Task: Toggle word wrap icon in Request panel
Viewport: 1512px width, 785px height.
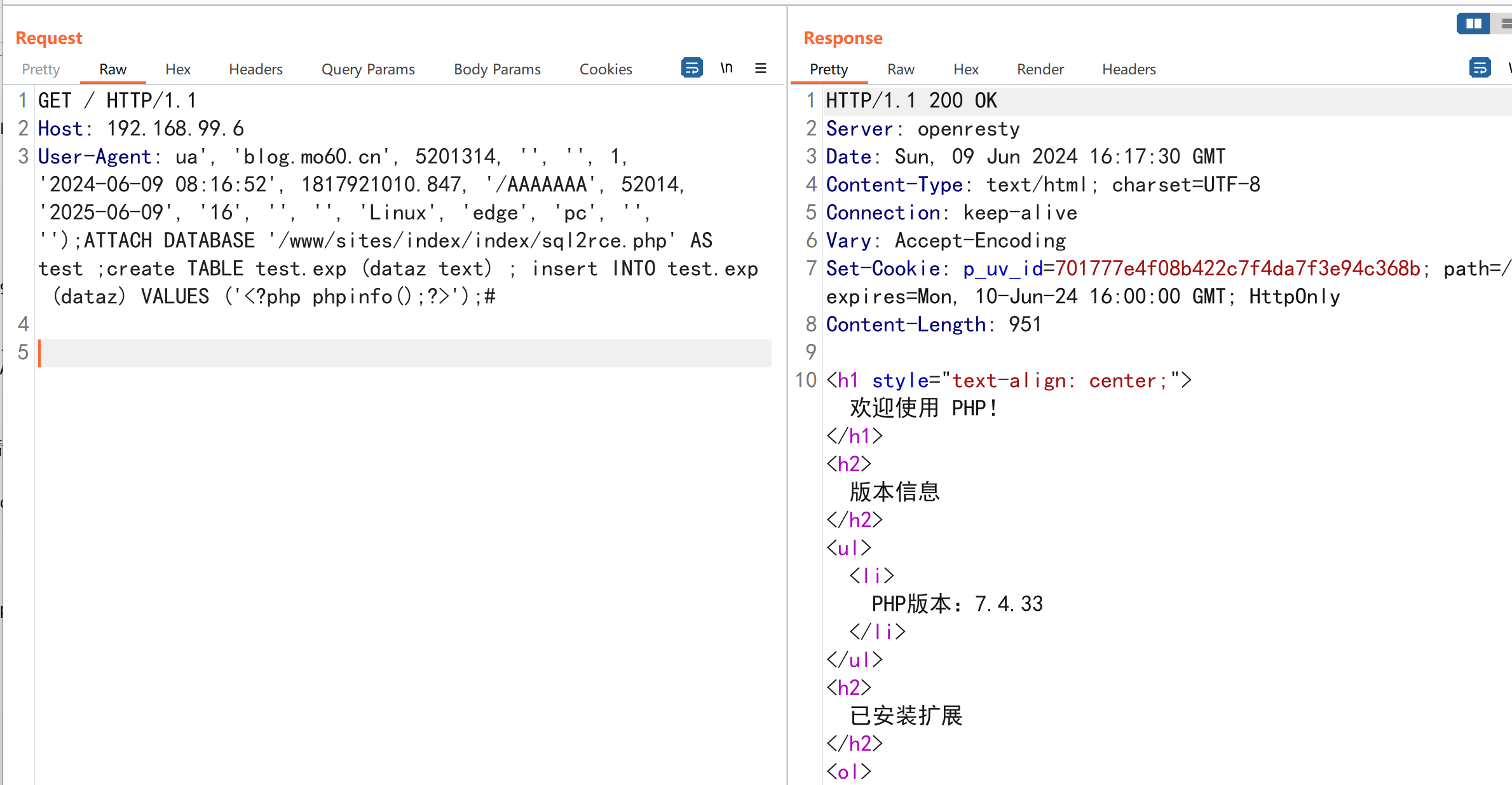Action: coord(691,67)
